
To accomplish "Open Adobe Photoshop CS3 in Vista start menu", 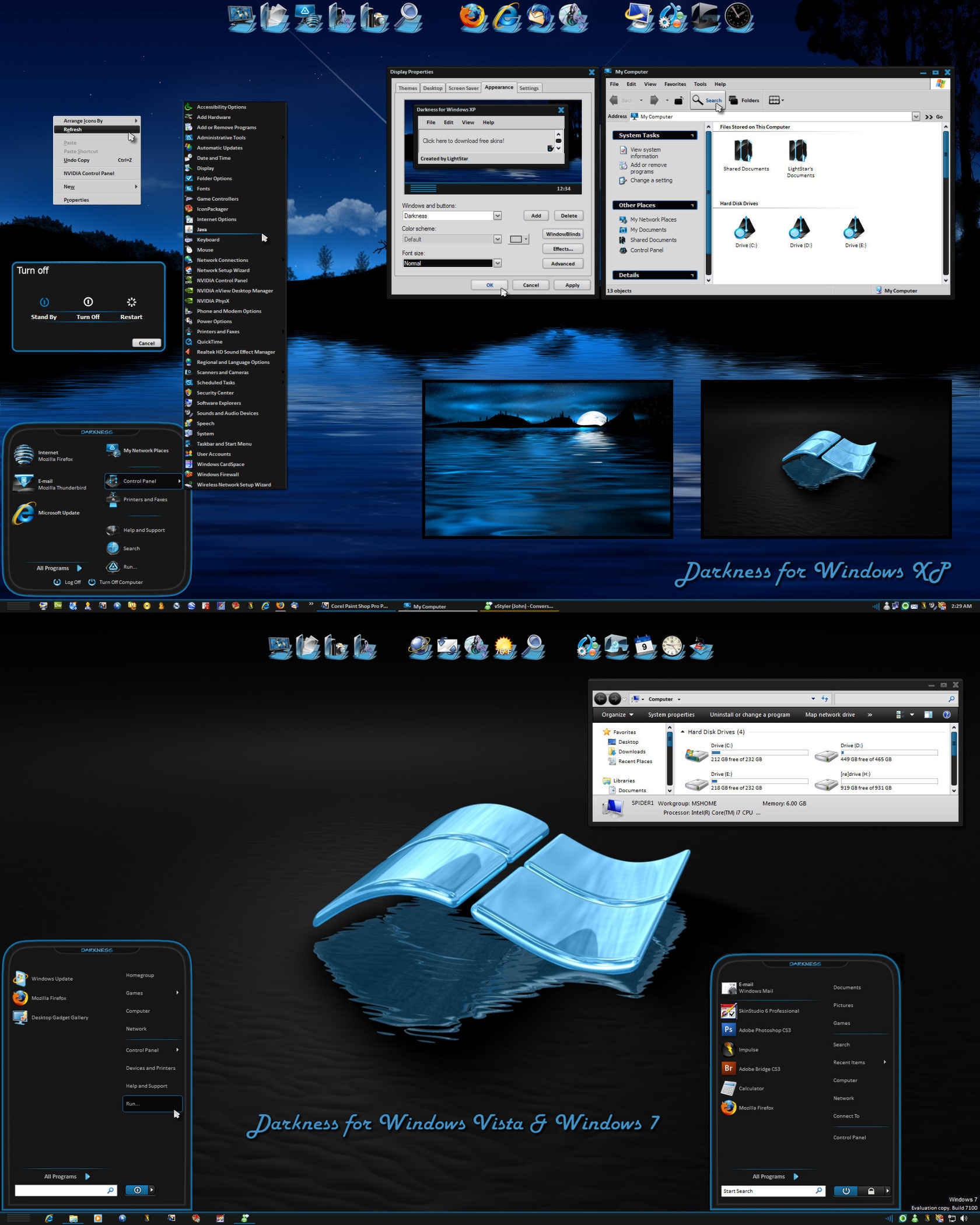I will point(757,1030).
